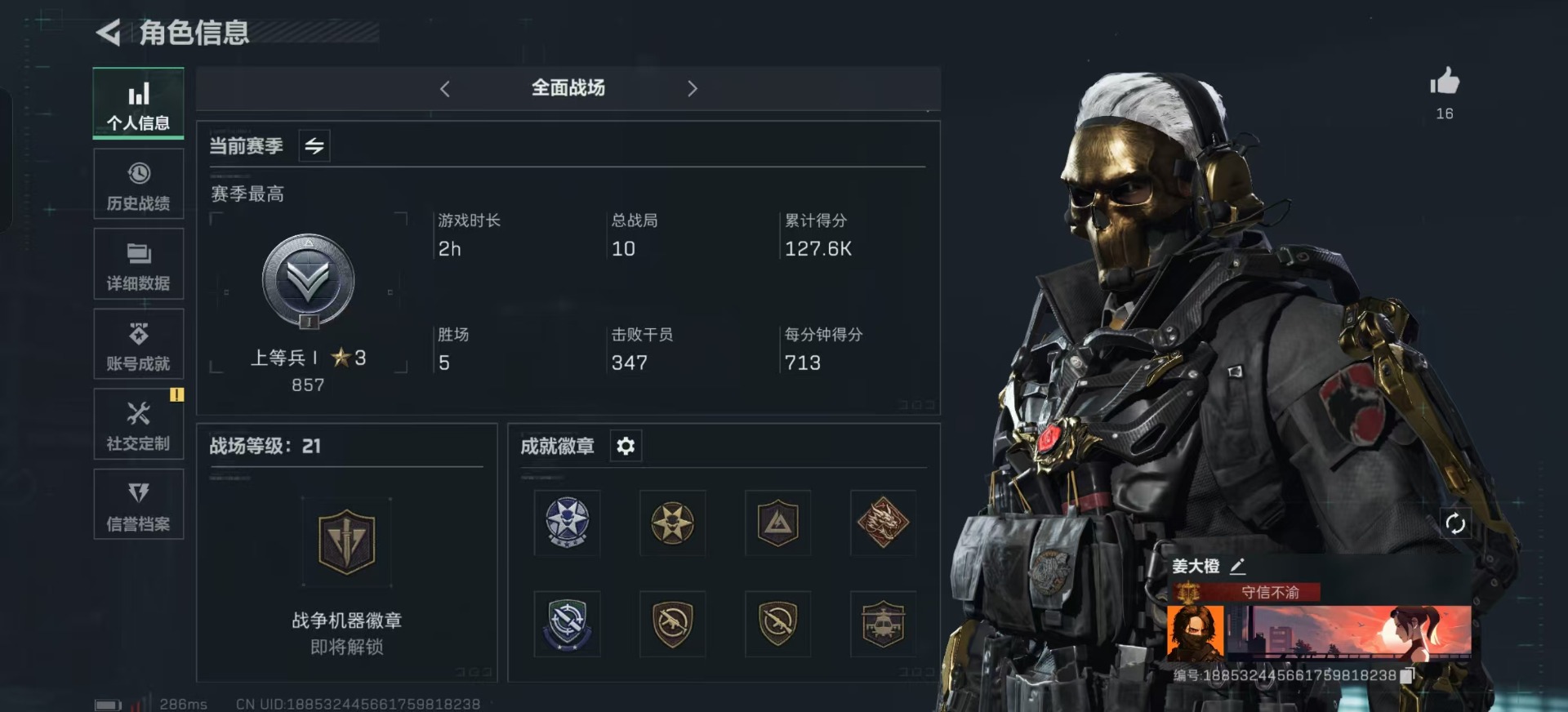Give a like with thumbs-up icon

pyautogui.click(x=1445, y=82)
